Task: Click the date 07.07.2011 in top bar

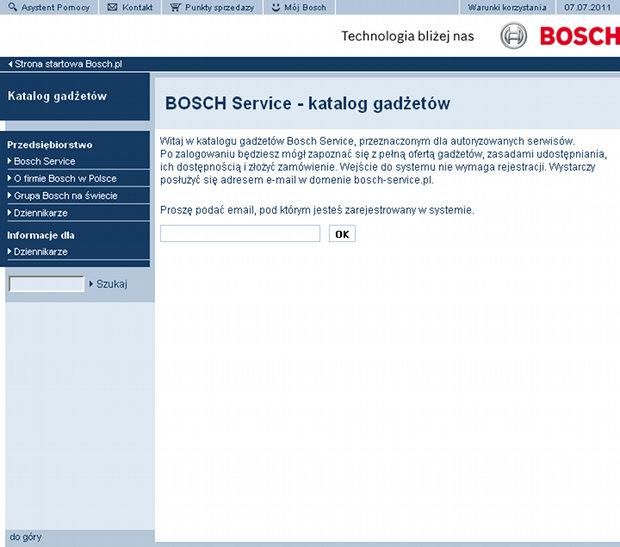Action: tap(588, 7)
